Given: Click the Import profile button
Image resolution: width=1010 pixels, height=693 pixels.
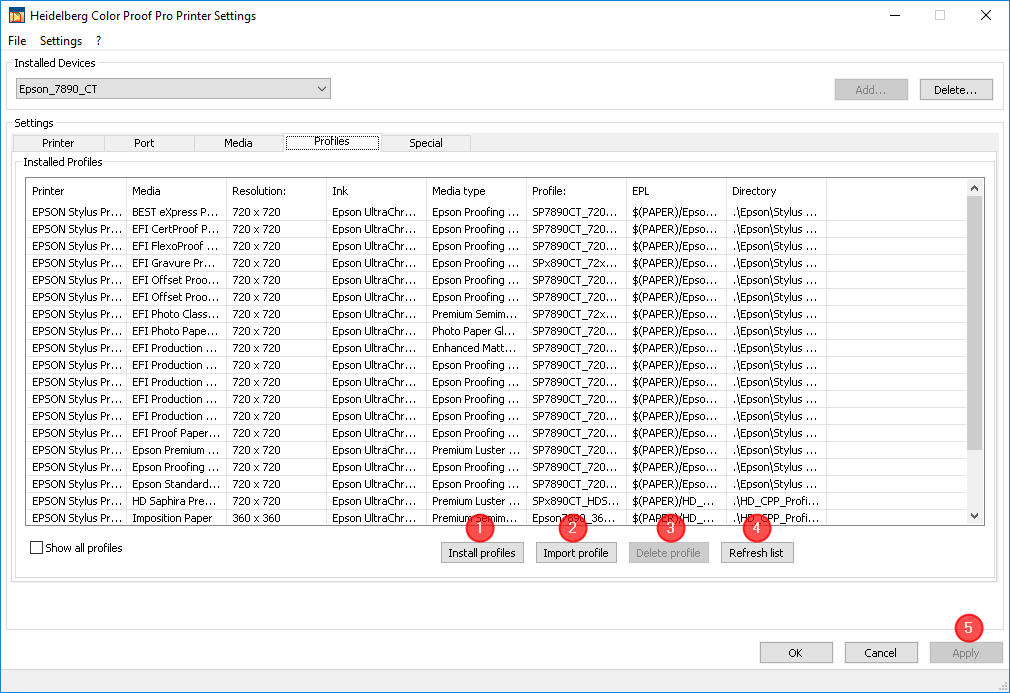Looking at the screenshot, I should pyautogui.click(x=576, y=553).
